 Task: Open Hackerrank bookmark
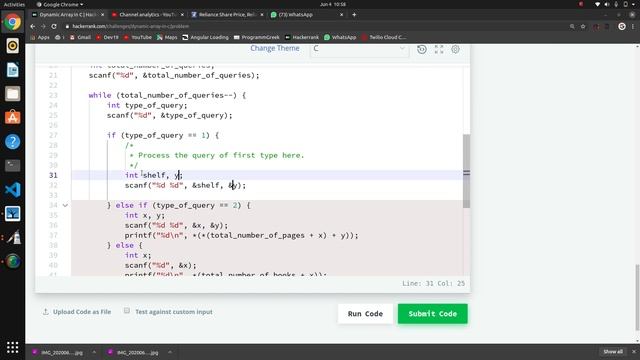[302, 37]
